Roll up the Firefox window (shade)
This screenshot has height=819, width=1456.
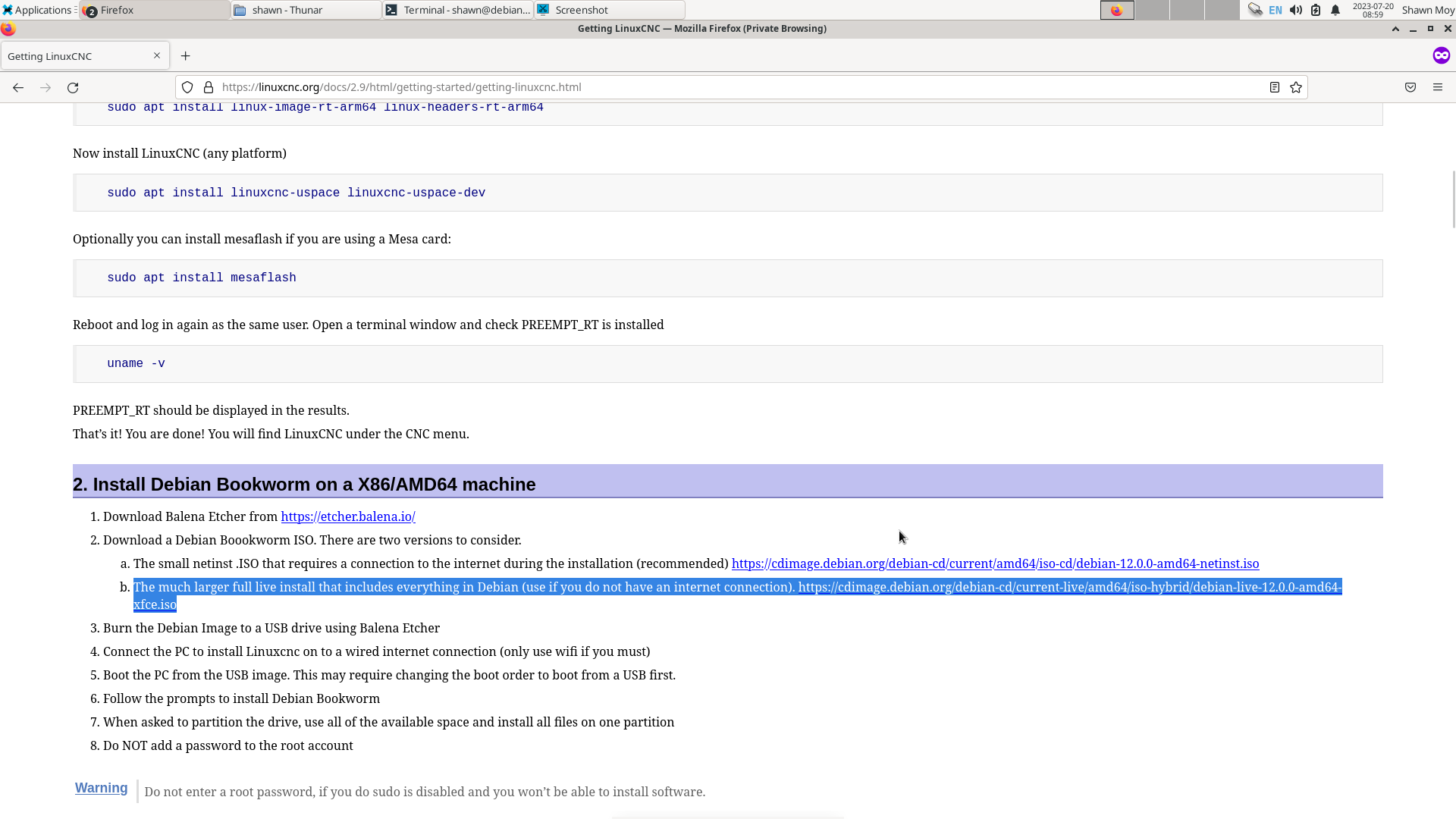coord(1395,29)
